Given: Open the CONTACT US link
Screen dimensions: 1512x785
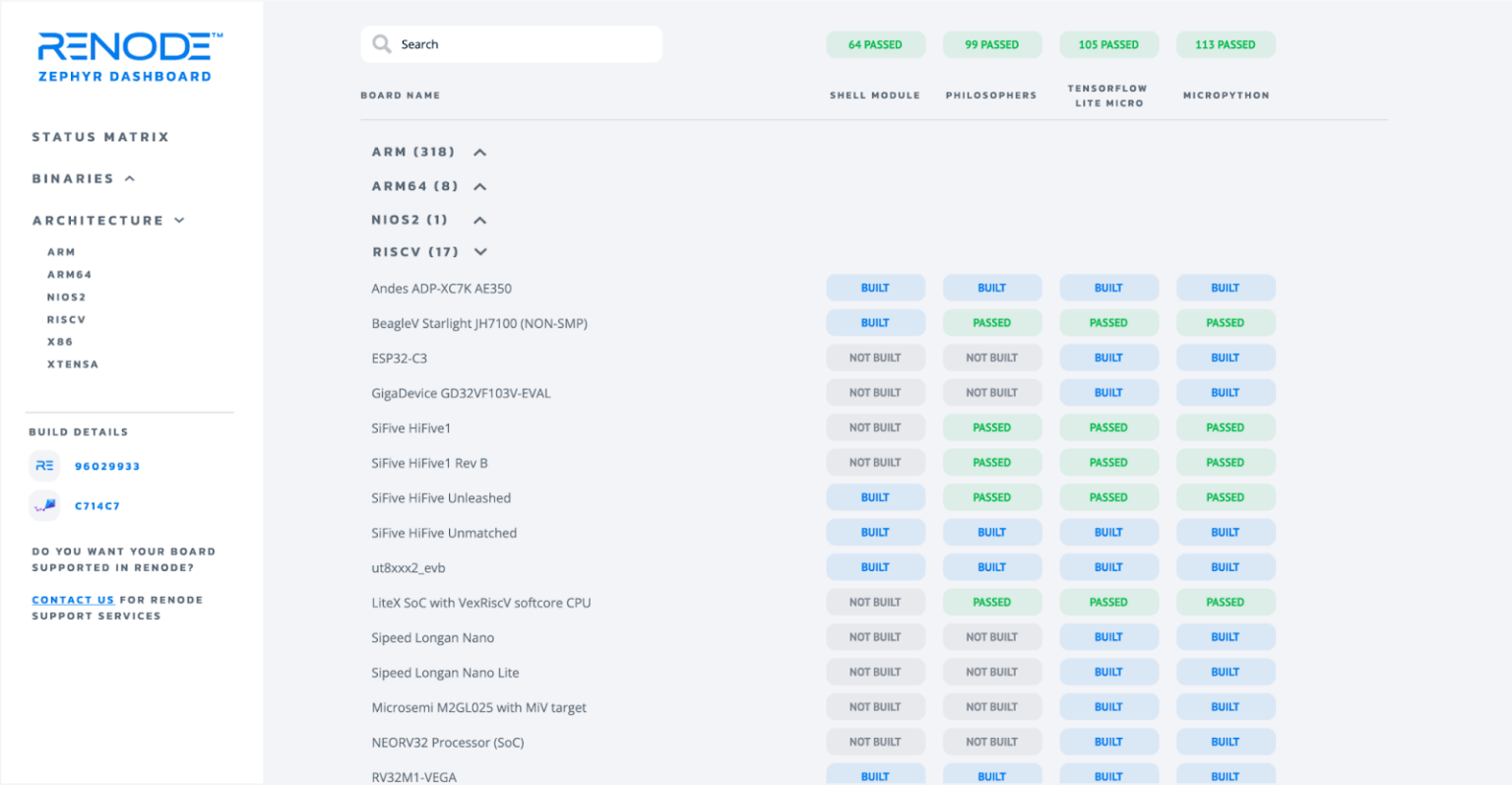Looking at the screenshot, I should [x=73, y=599].
